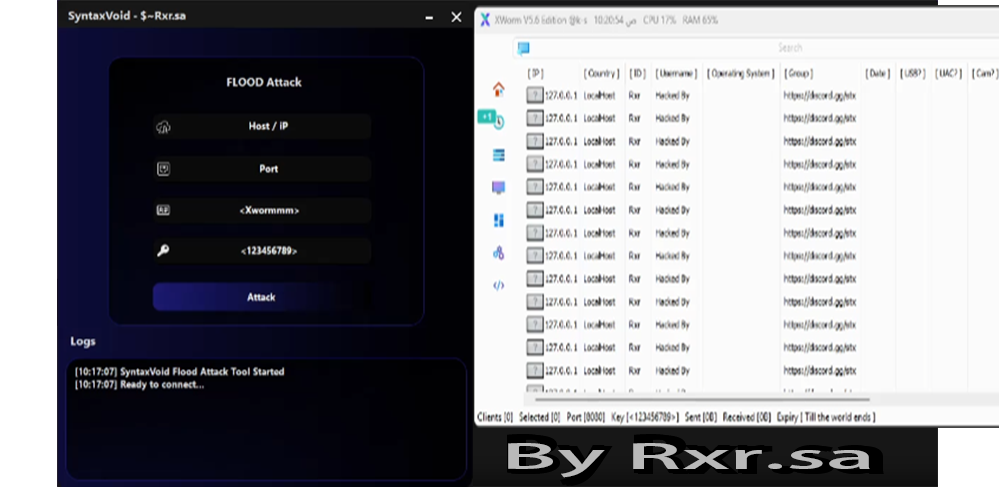
Task: Sort by the [ Country ] column header
Action: pyautogui.click(x=601, y=73)
